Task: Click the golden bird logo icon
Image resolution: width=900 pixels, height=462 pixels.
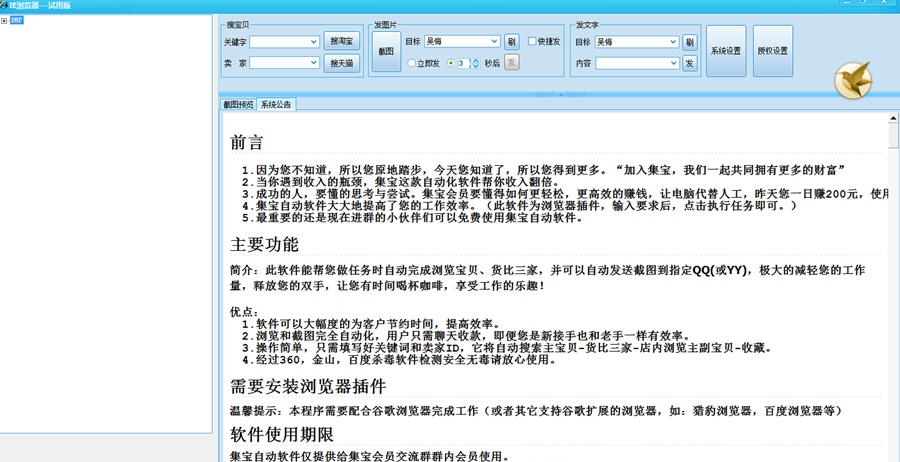Action: (x=853, y=80)
